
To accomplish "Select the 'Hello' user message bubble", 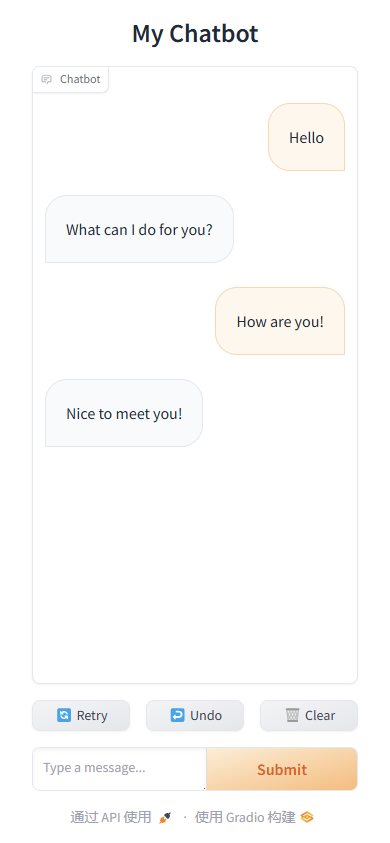I will (x=307, y=137).
